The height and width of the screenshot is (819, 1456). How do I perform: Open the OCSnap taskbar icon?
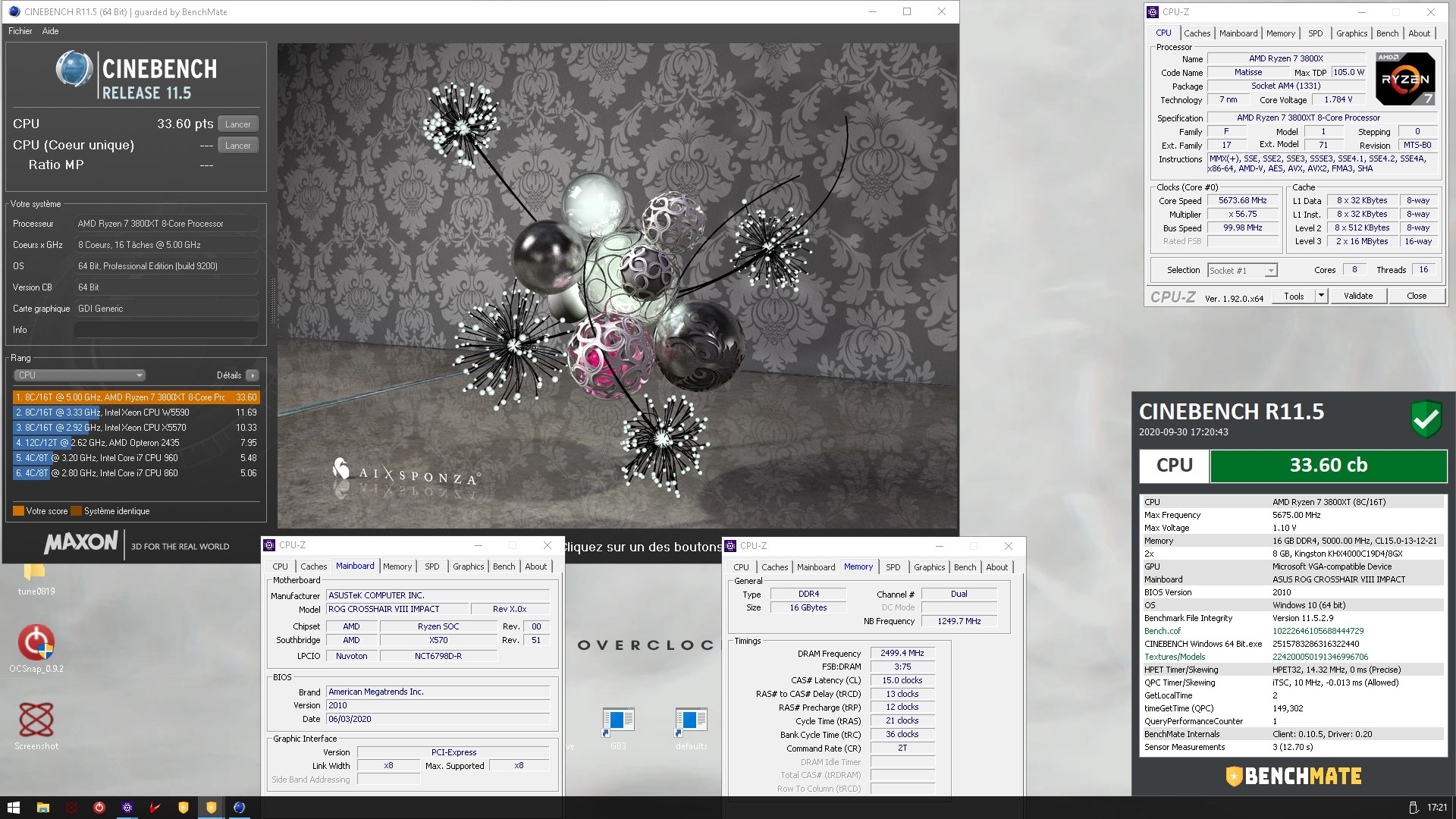coord(99,808)
